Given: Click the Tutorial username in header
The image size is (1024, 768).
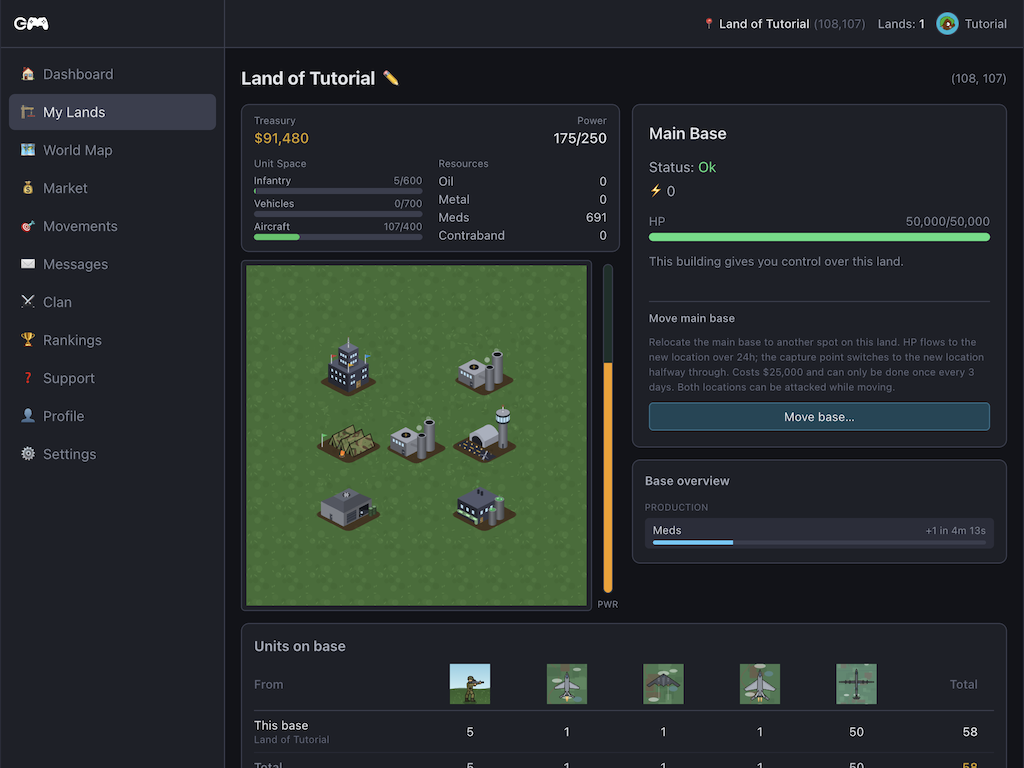Looking at the screenshot, I should (x=985, y=24).
